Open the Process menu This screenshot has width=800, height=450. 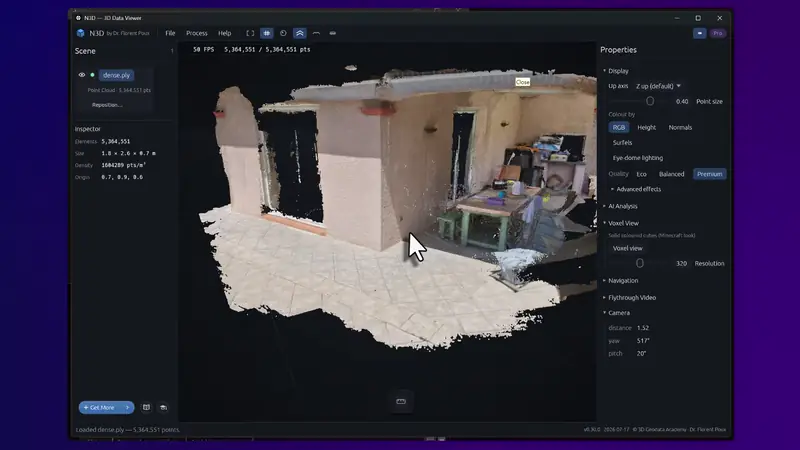click(196, 33)
